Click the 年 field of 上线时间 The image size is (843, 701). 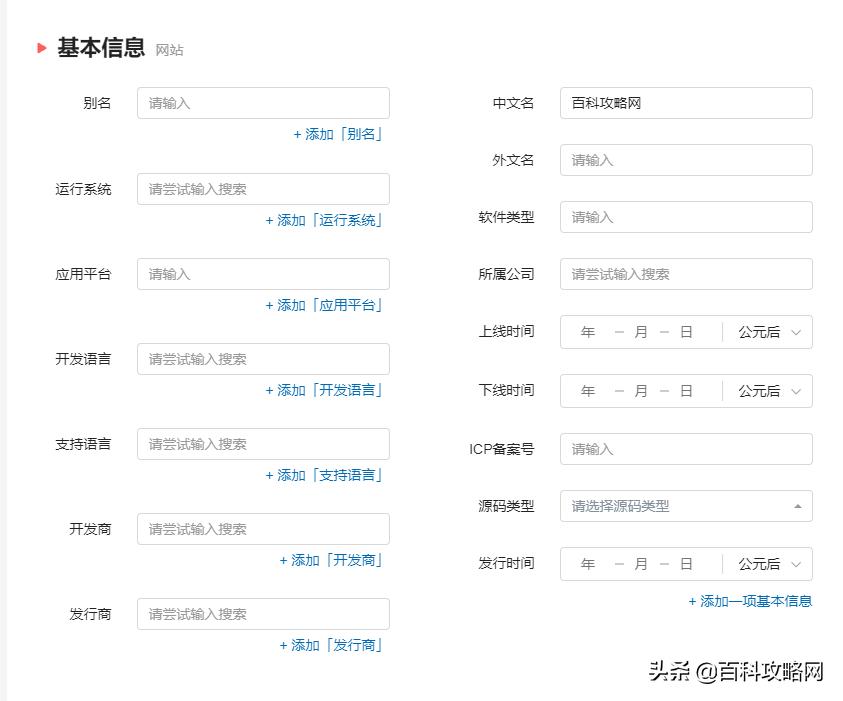(588, 331)
